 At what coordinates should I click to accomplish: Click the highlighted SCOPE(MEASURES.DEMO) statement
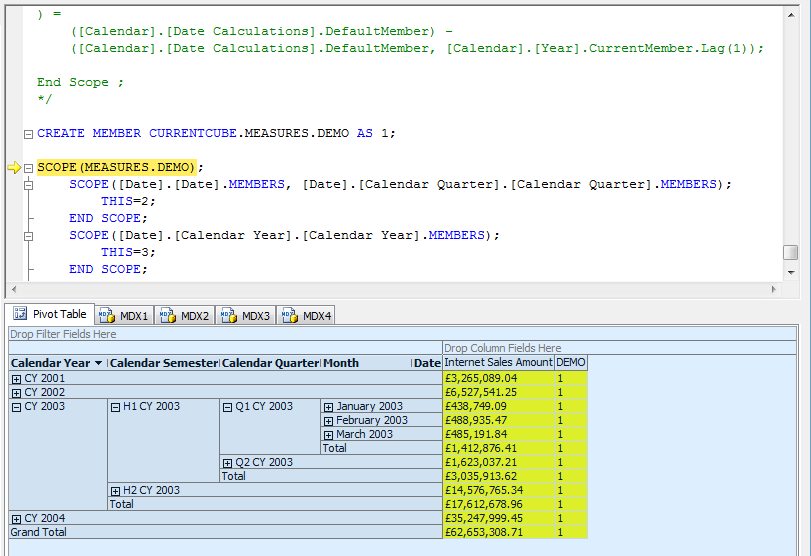coord(116,167)
